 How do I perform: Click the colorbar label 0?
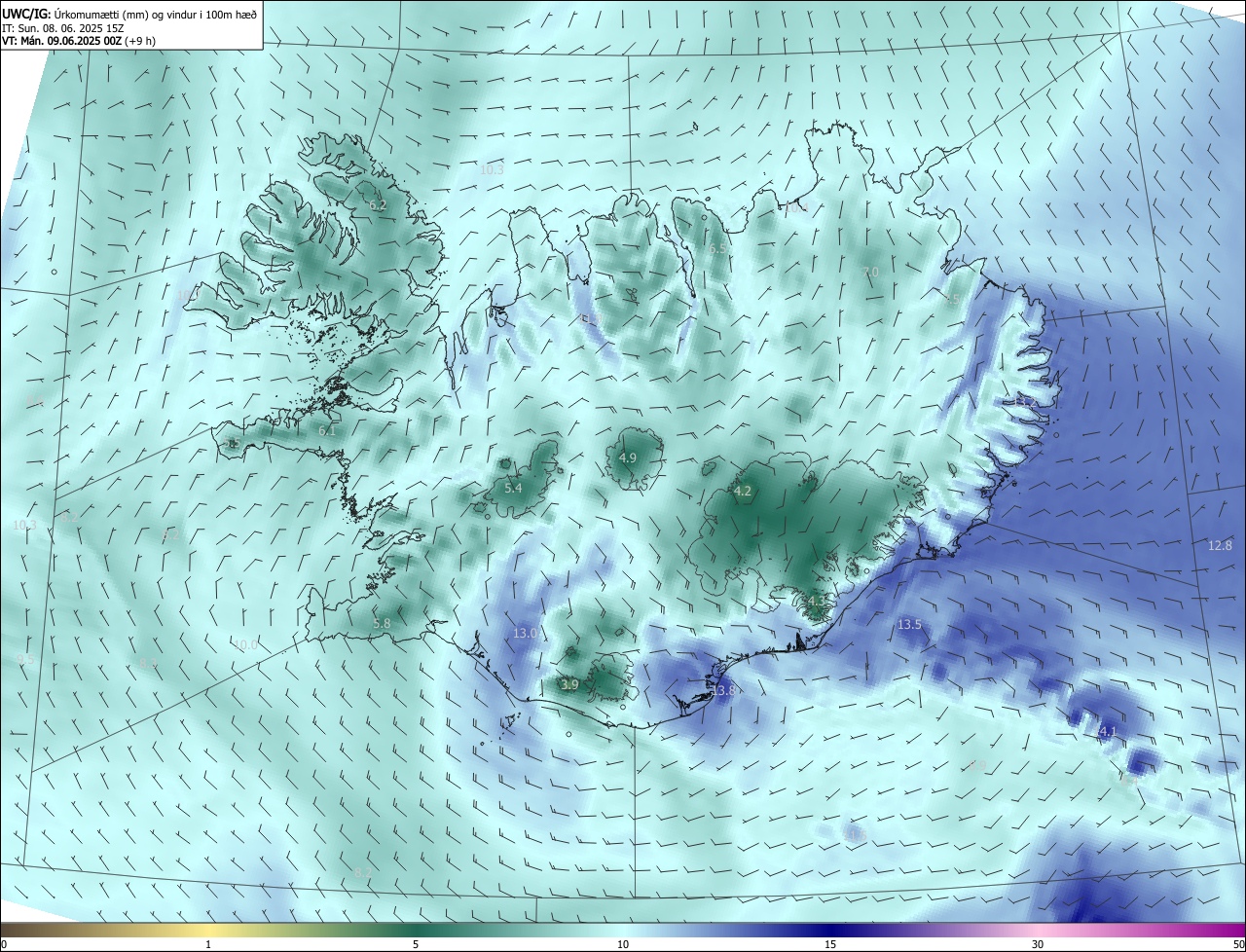tap(4, 944)
